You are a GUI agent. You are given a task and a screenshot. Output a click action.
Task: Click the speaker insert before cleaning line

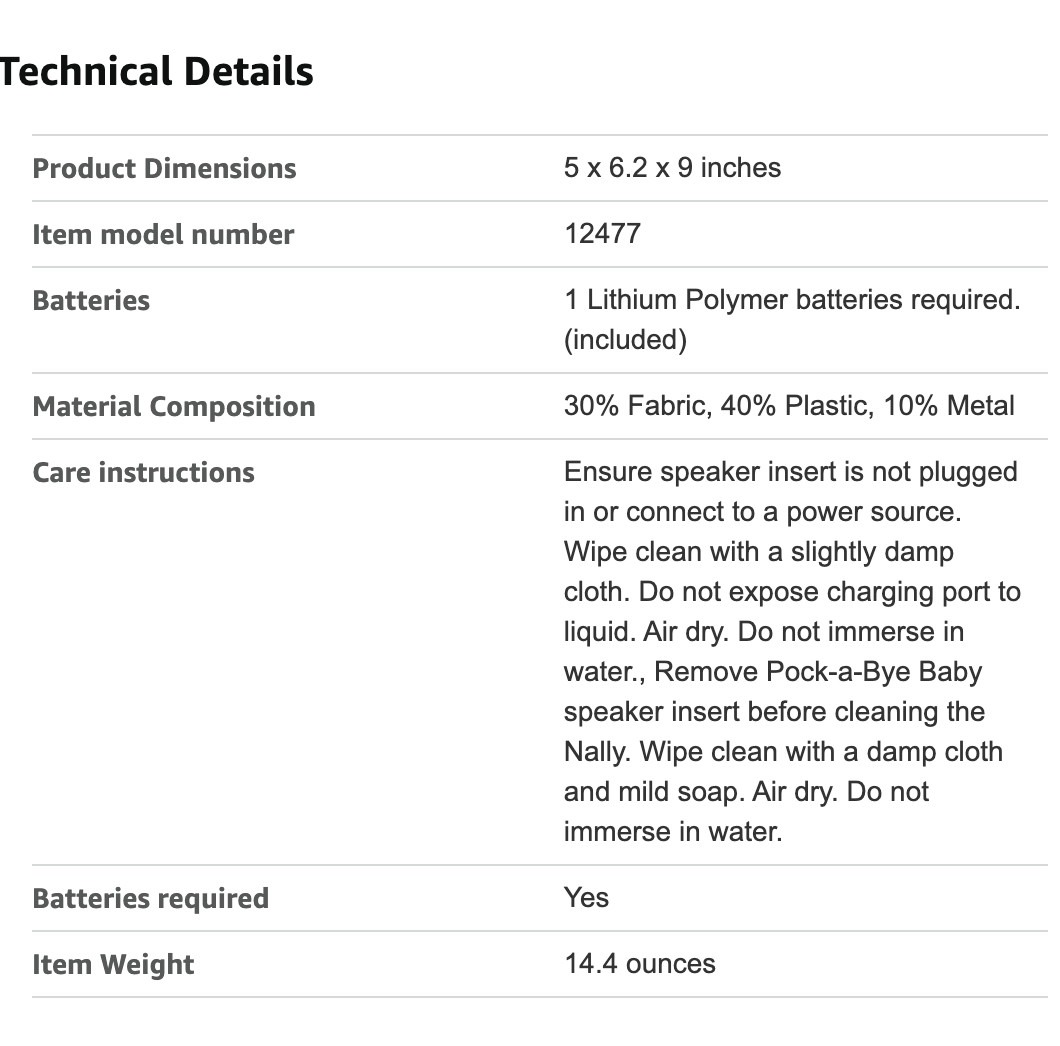(774, 712)
